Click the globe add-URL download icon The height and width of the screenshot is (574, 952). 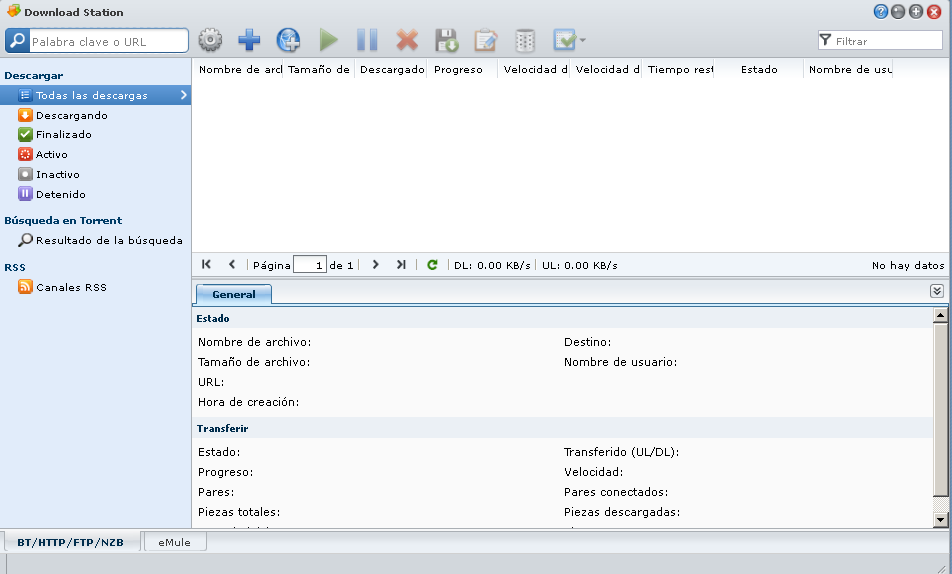(288, 40)
